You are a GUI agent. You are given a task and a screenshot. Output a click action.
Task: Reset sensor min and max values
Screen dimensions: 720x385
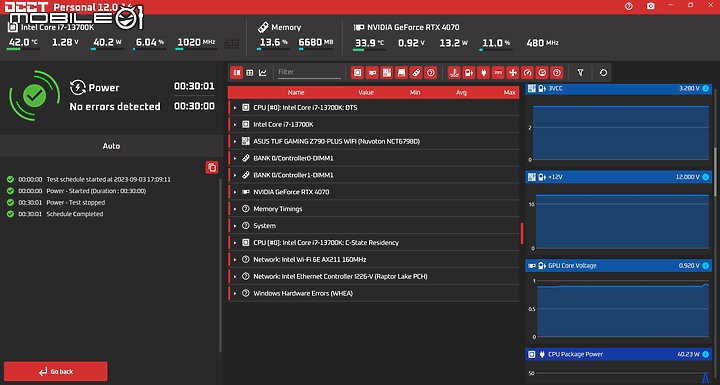point(603,73)
